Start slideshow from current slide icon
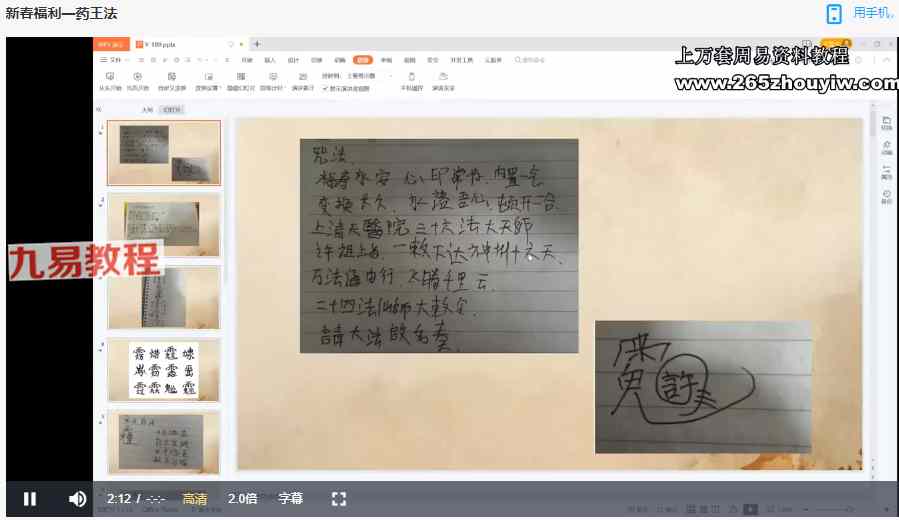The width and height of the screenshot is (899, 520). (x=138, y=77)
